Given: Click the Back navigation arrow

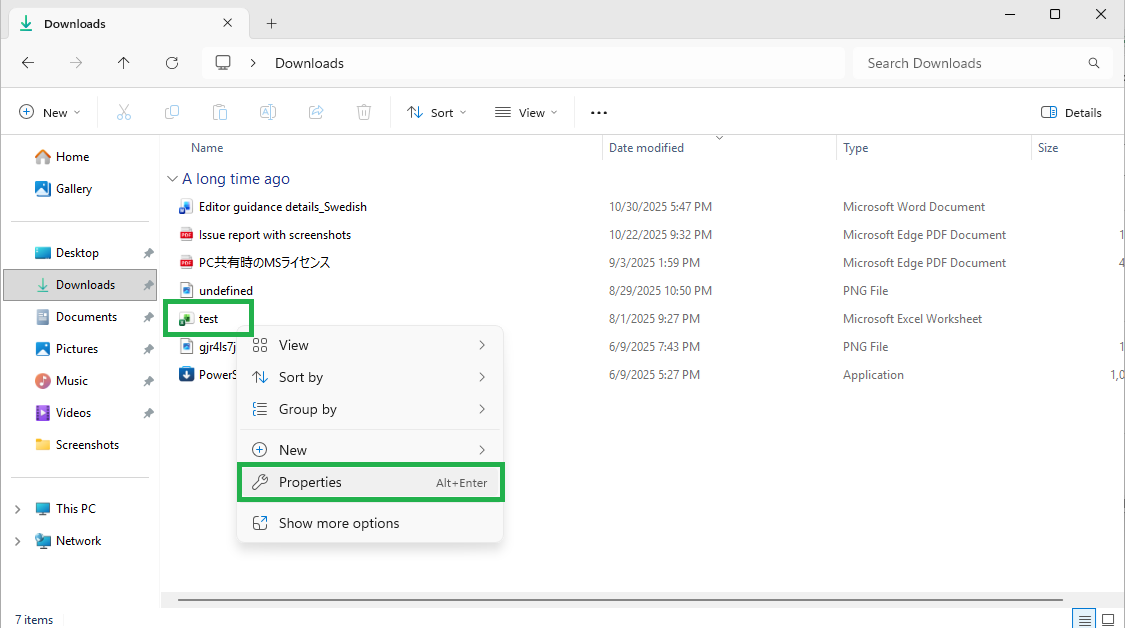Looking at the screenshot, I should 28,63.
